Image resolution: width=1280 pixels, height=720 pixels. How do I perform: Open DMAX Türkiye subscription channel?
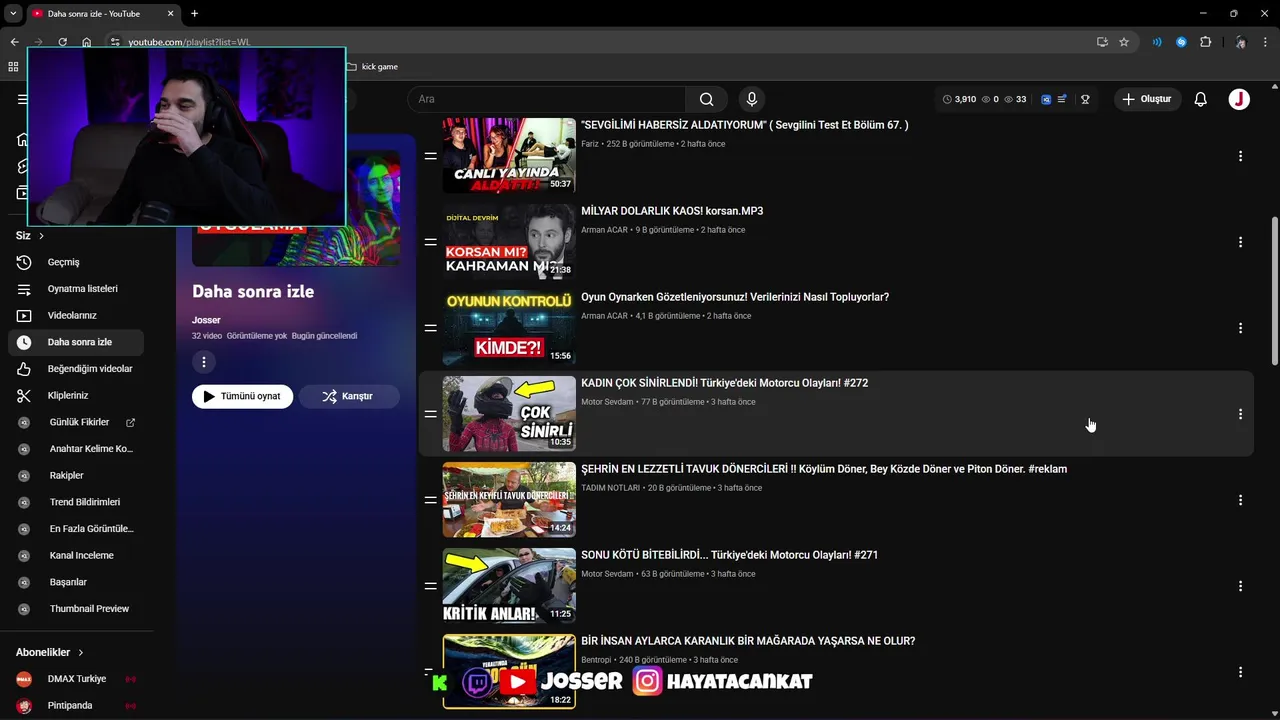(76, 679)
